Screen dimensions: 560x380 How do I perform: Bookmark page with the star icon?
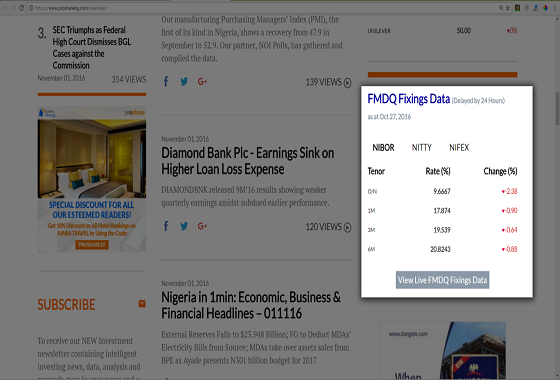[x=508, y=8]
